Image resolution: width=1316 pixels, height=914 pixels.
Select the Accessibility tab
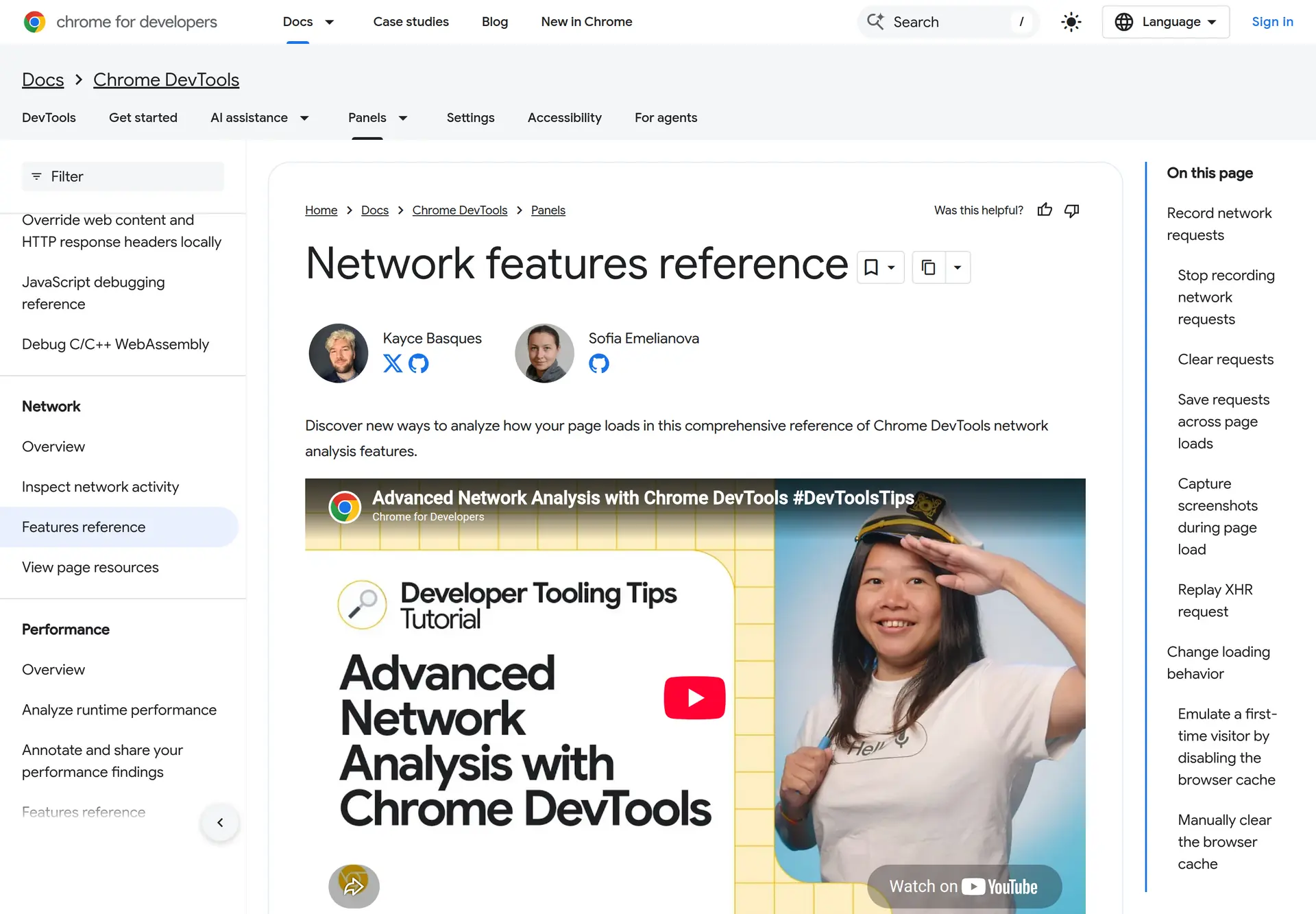564,118
